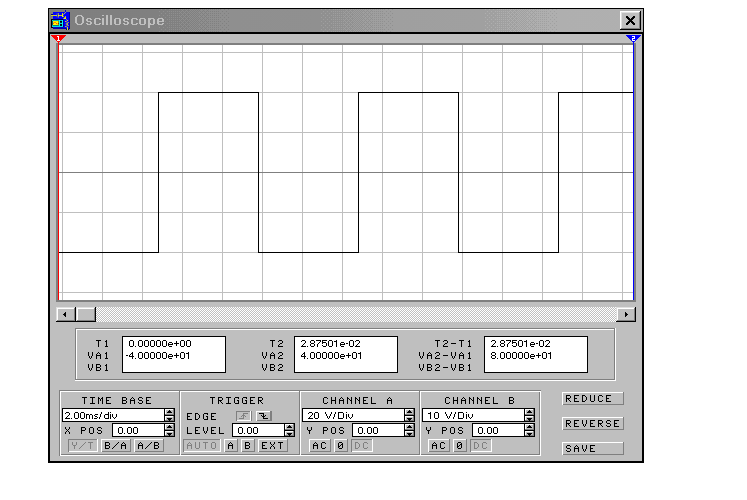
Task: Set trigger source to EXT
Action: click(x=273, y=446)
